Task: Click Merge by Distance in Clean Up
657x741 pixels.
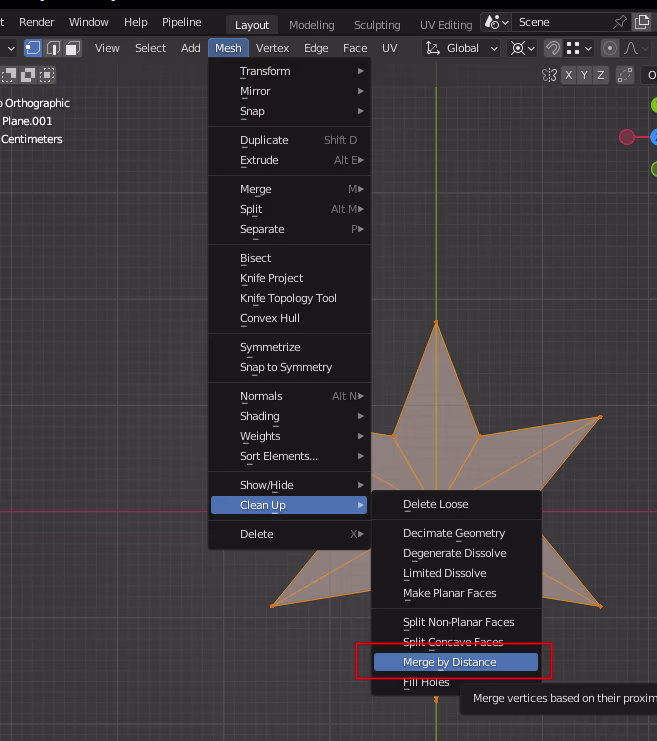Action: (456, 662)
